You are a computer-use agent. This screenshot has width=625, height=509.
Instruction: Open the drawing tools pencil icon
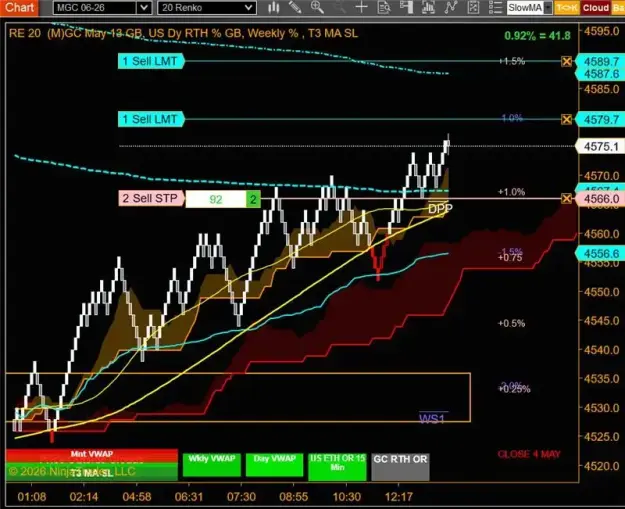295,7
